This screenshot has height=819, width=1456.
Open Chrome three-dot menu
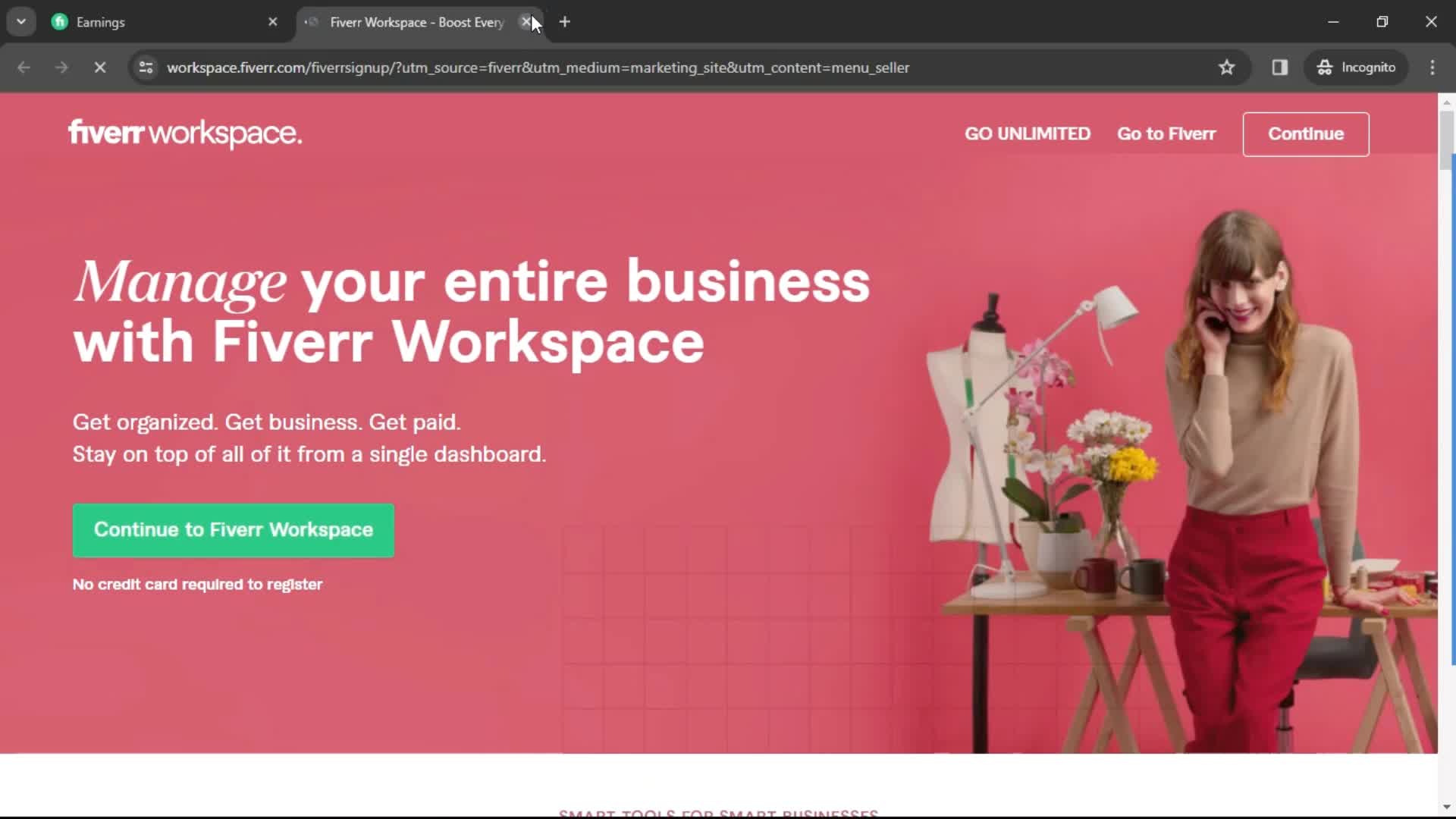point(1432,67)
